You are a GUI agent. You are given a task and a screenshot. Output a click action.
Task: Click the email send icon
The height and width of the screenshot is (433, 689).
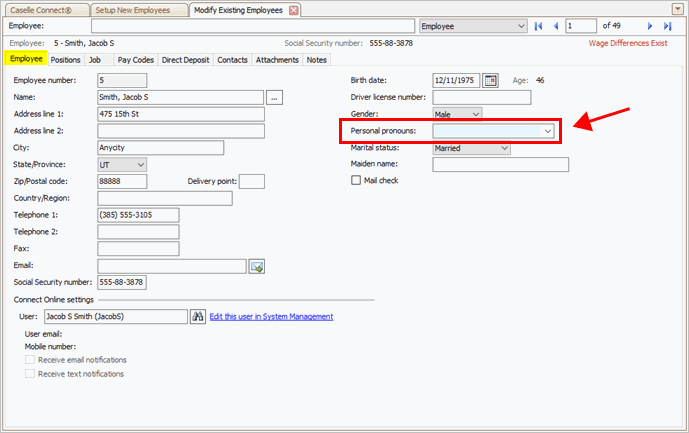pos(256,266)
